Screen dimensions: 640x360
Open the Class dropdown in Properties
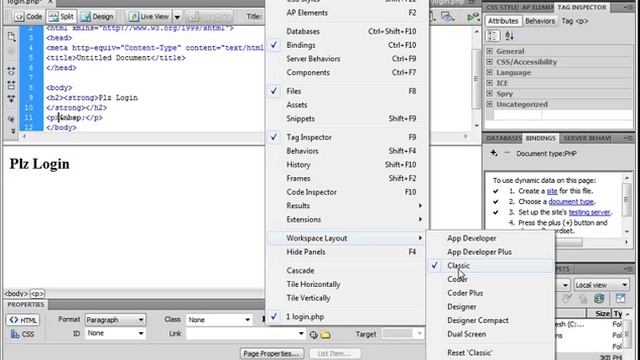click(219, 320)
